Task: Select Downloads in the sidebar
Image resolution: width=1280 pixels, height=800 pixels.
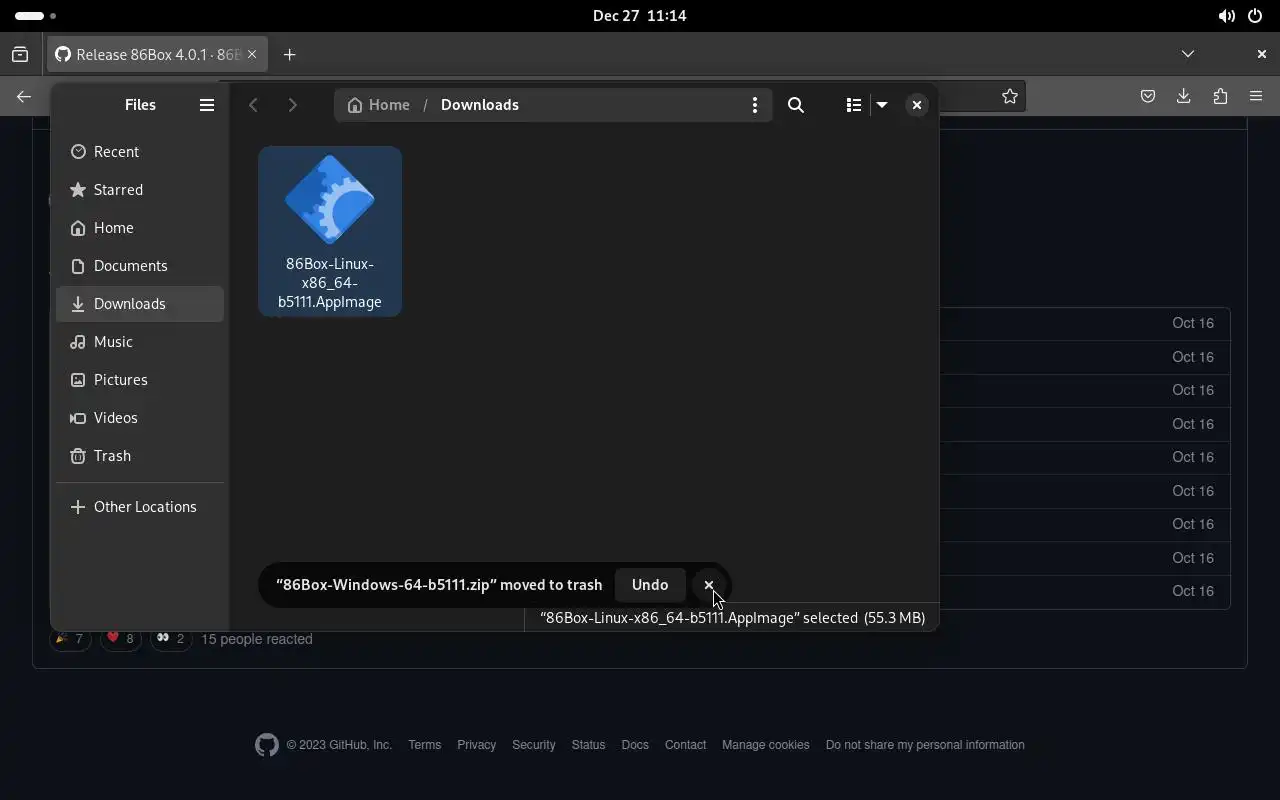Action: 140,304
